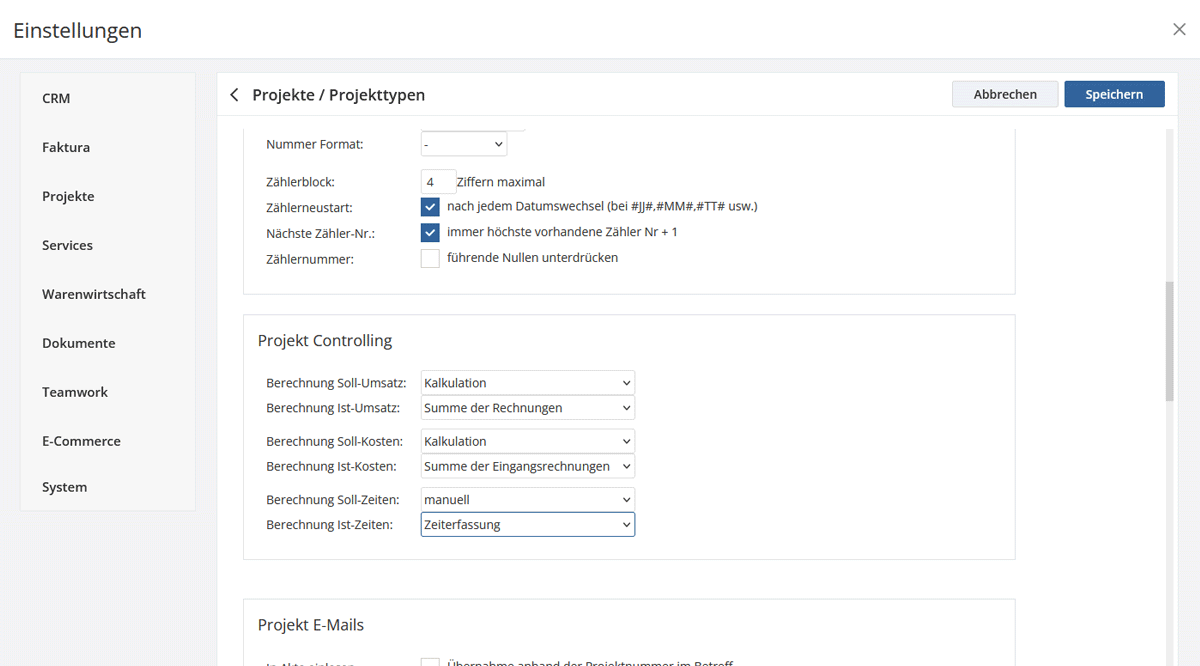Close the Einstellungen dialog with X

click(x=1179, y=30)
